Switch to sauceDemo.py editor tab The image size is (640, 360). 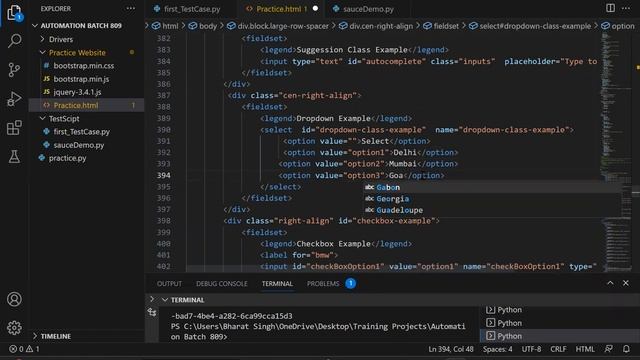pos(368,9)
